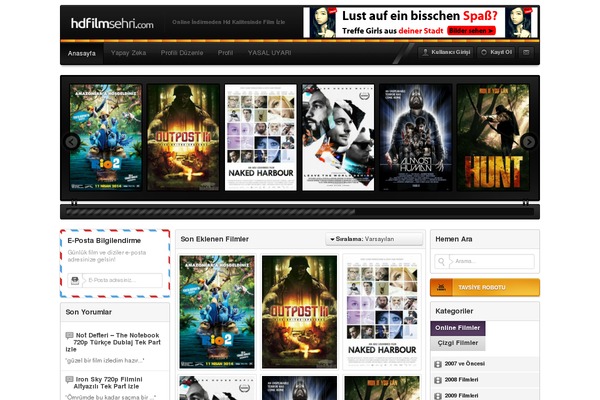Open Outpost III poster in carousel
This screenshot has width=600, height=400.
point(183,137)
